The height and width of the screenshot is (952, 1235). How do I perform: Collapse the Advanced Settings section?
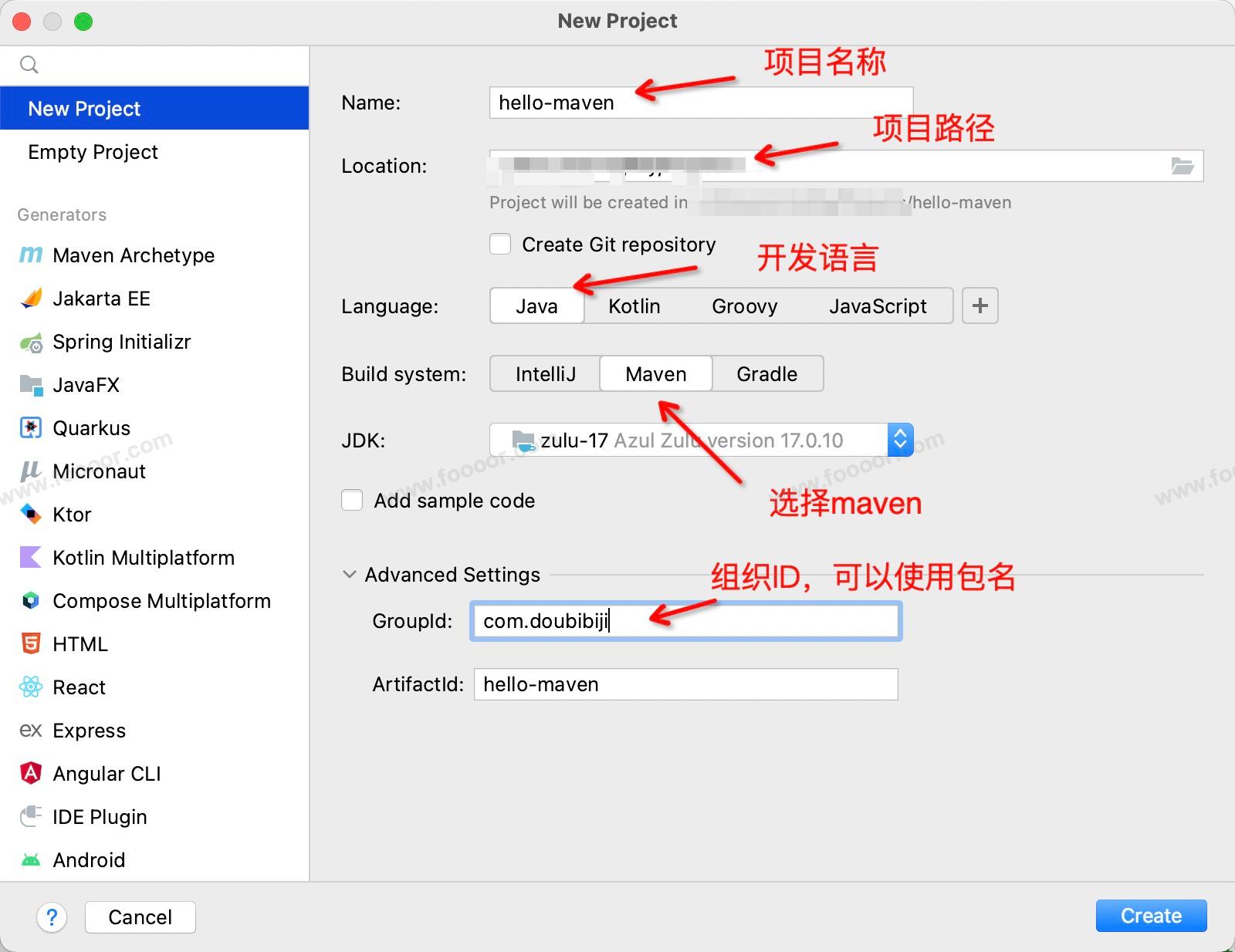[x=350, y=575]
